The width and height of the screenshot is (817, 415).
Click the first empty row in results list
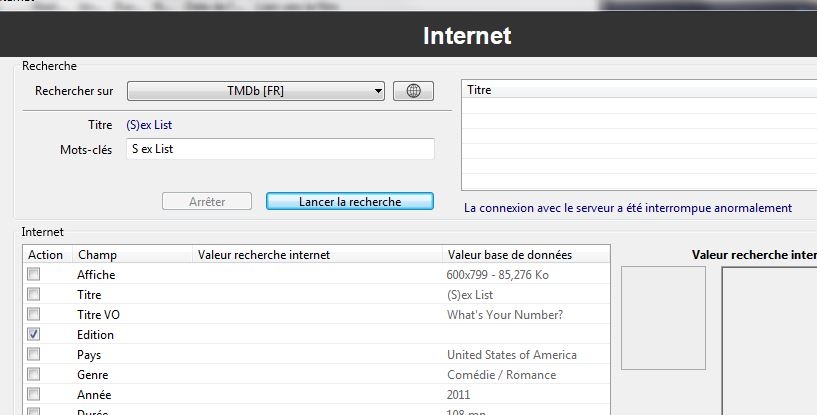[x=638, y=106]
